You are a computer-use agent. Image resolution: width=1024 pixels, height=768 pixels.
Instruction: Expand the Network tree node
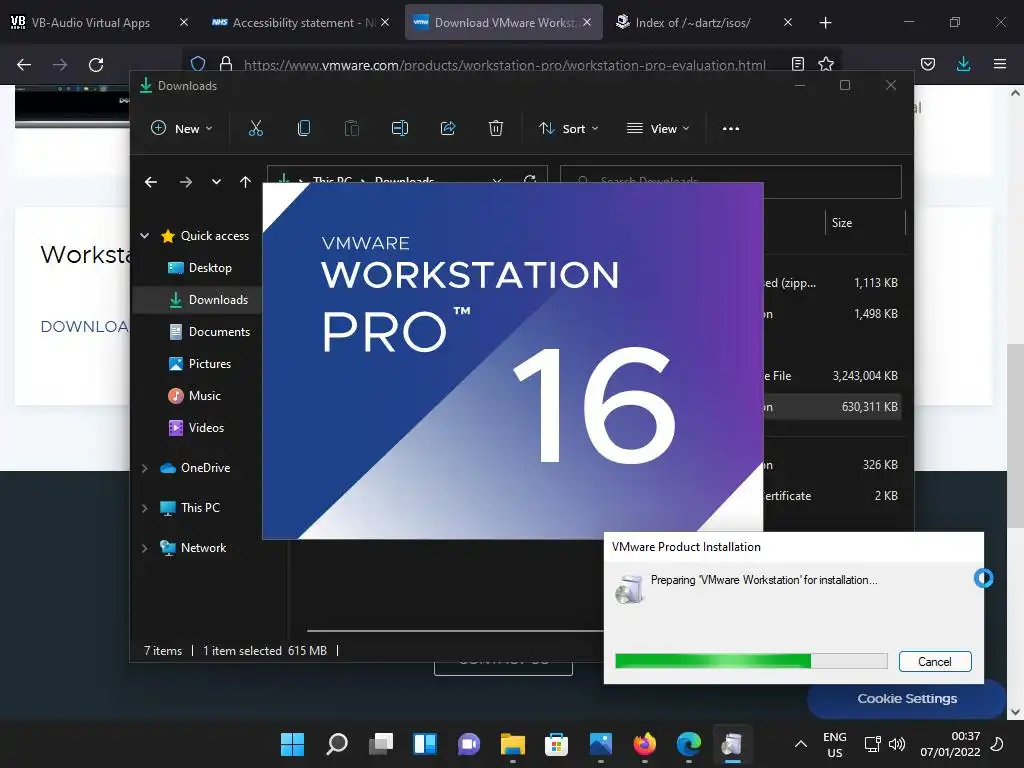144,548
